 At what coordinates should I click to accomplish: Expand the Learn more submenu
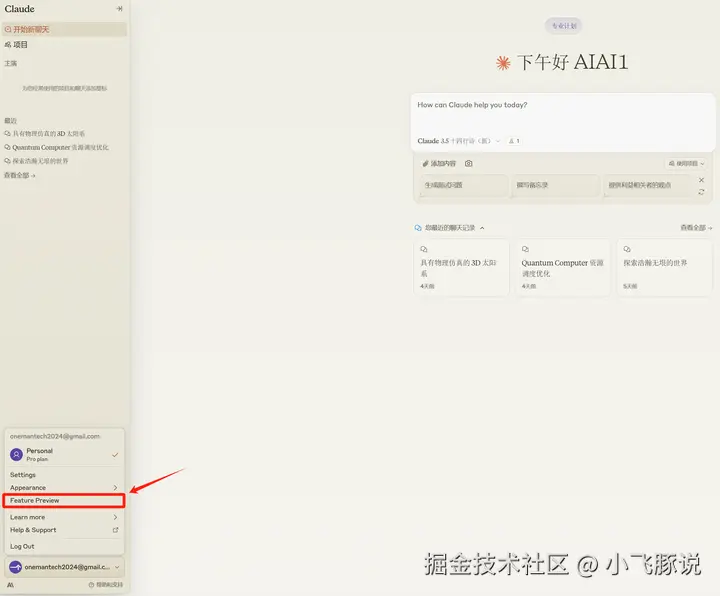point(64,517)
